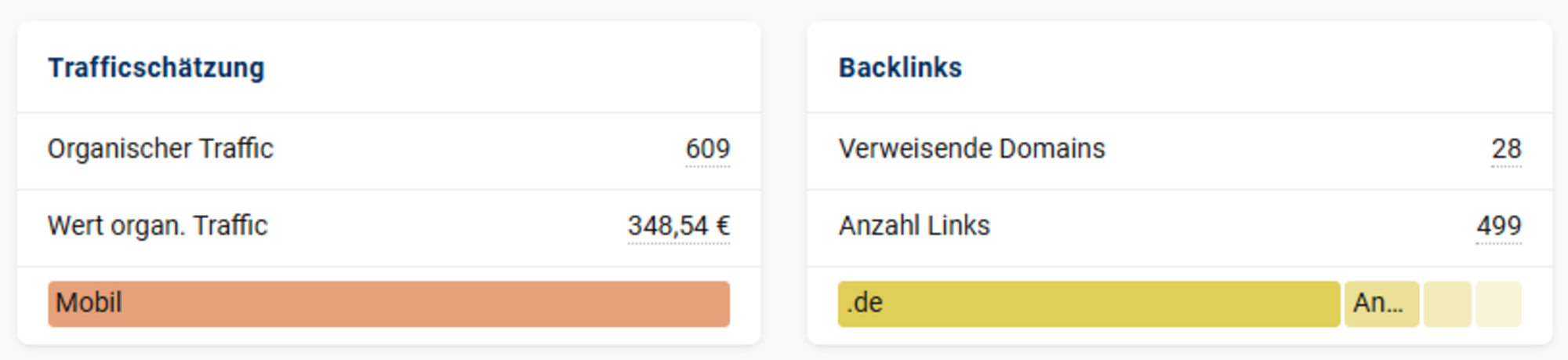
Task: Select the .de backlink distribution segment
Action: click(1088, 304)
